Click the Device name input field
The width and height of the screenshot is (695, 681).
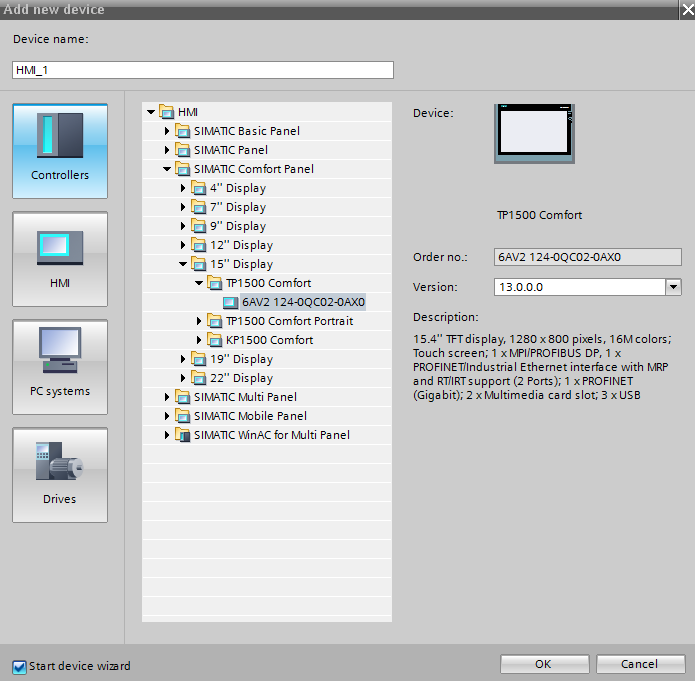[203, 70]
